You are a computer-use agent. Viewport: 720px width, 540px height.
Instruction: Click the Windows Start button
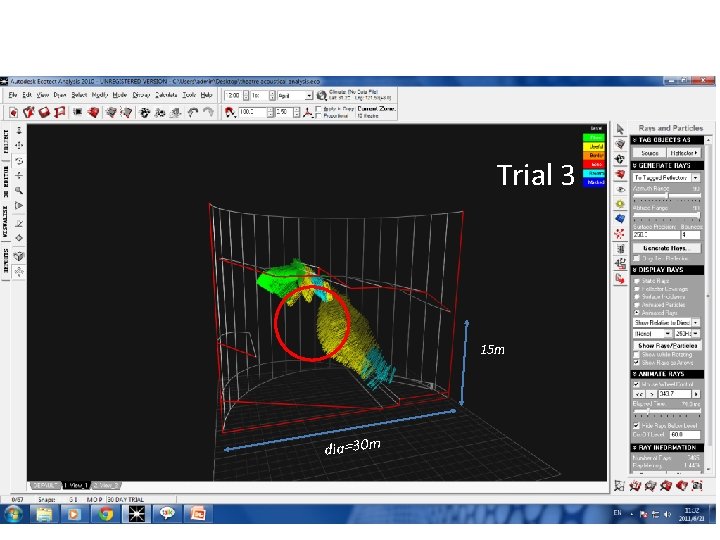click(x=13, y=514)
